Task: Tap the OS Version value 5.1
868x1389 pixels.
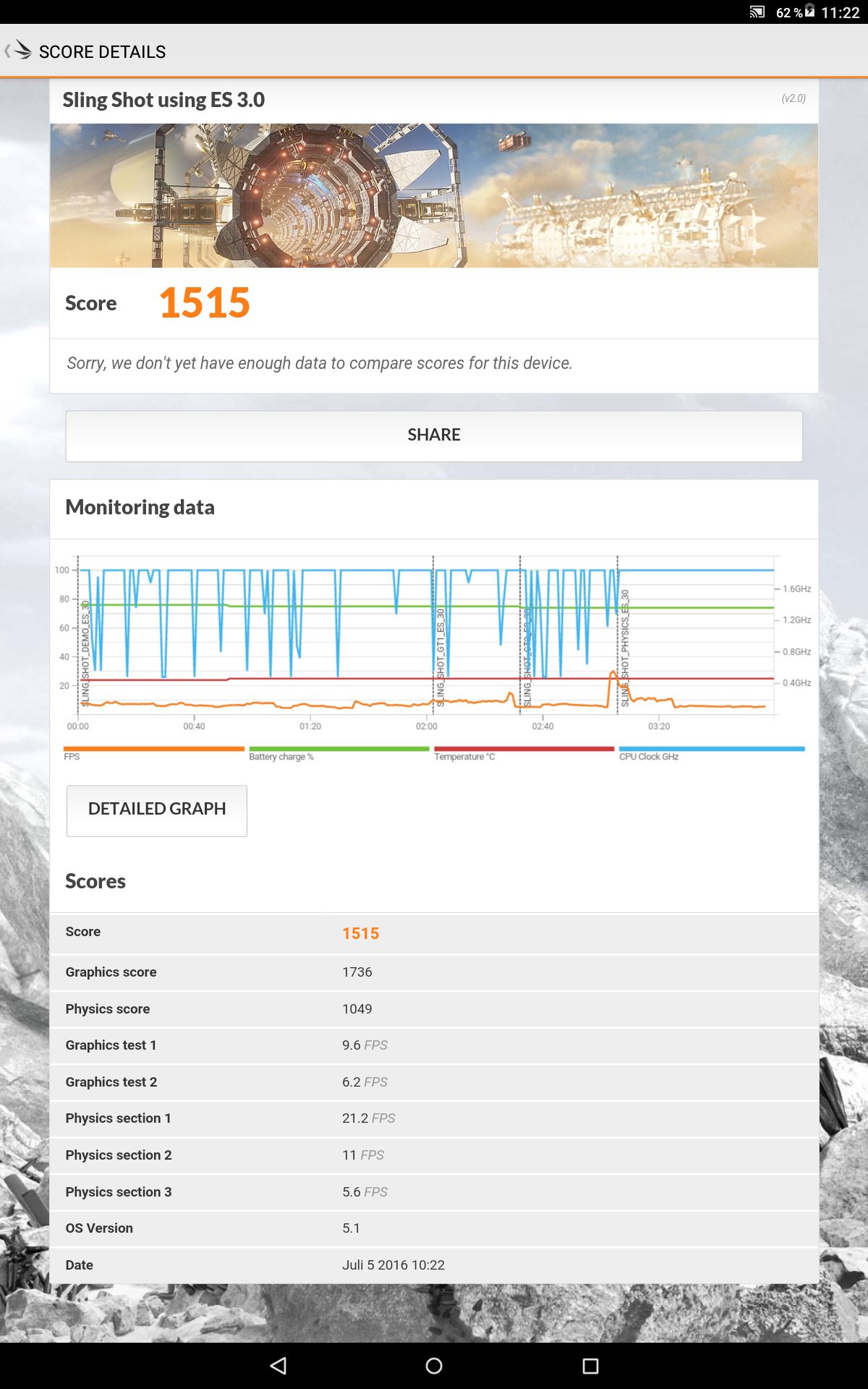Action: (351, 1228)
